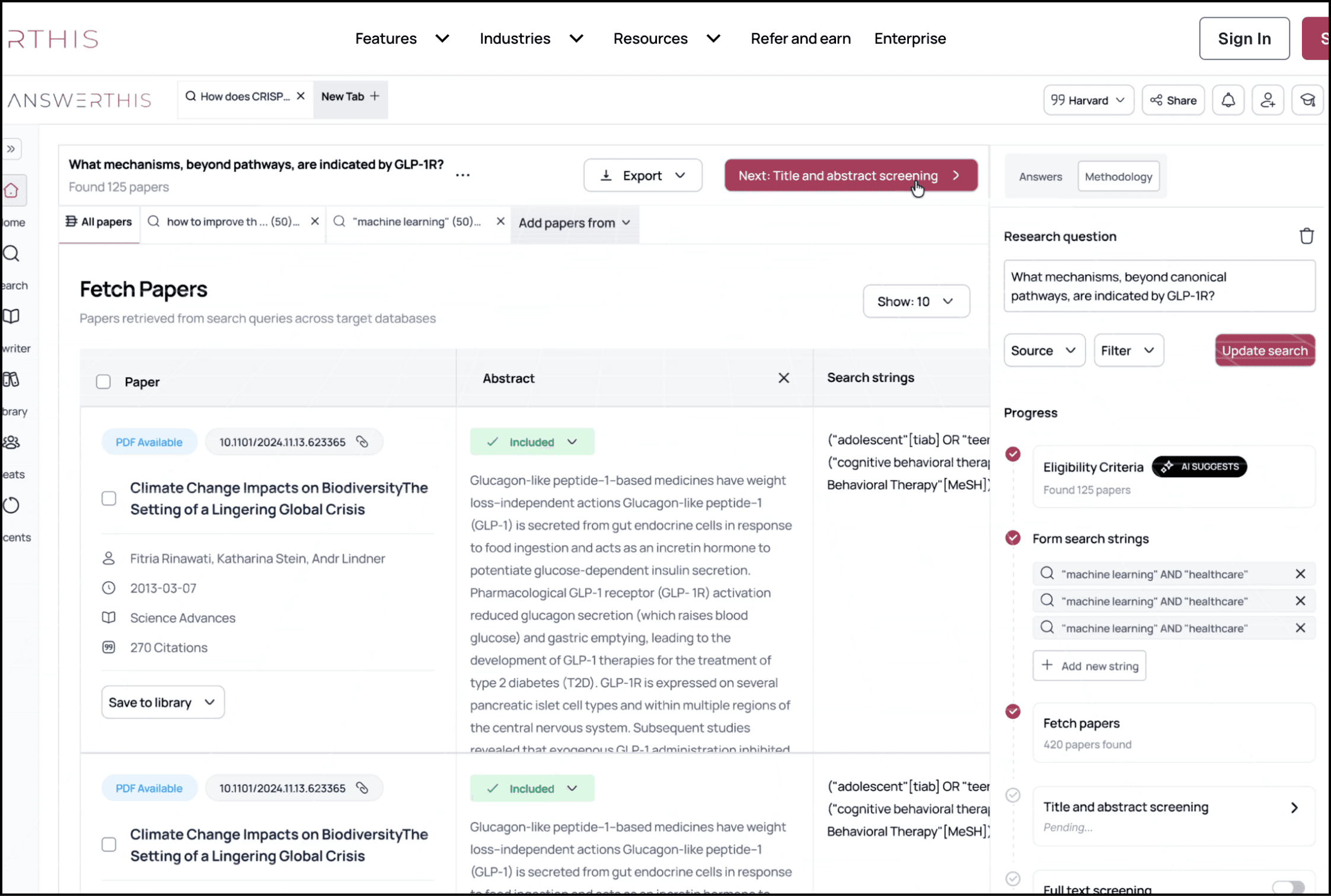The image size is (1331, 896).
Task: Click the graduation cap icon
Action: (1307, 100)
